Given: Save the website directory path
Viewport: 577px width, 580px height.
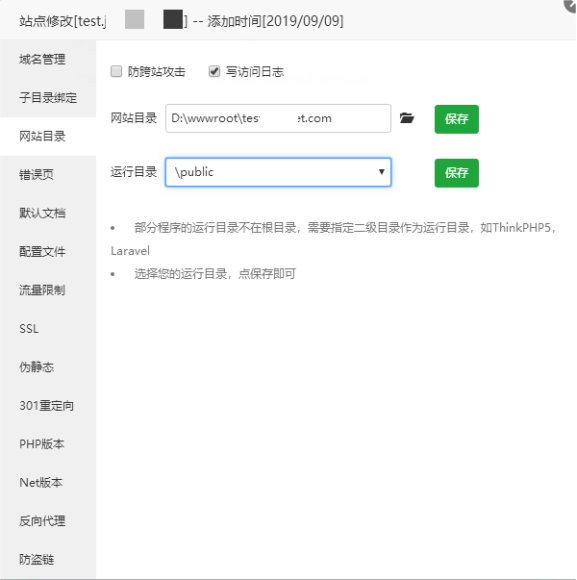Looking at the screenshot, I should tap(456, 119).
